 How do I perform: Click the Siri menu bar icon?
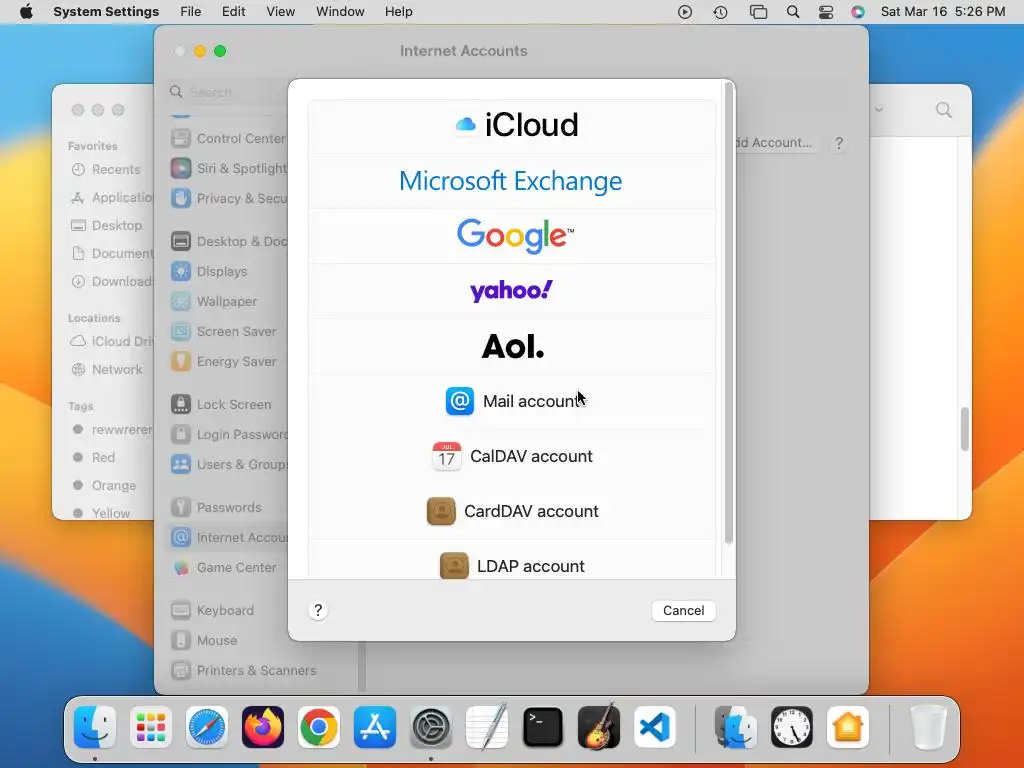pyautogui.click(x=858, y=12)
